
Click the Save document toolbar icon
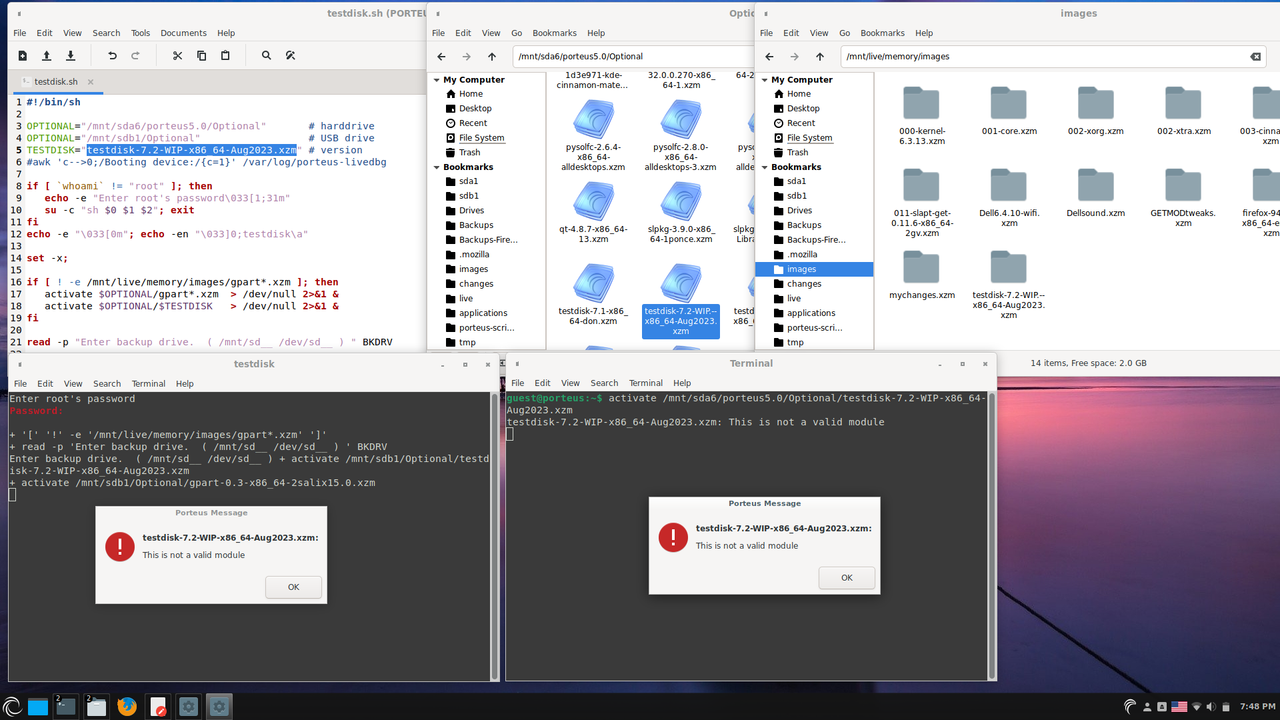[x=70, y=55]
